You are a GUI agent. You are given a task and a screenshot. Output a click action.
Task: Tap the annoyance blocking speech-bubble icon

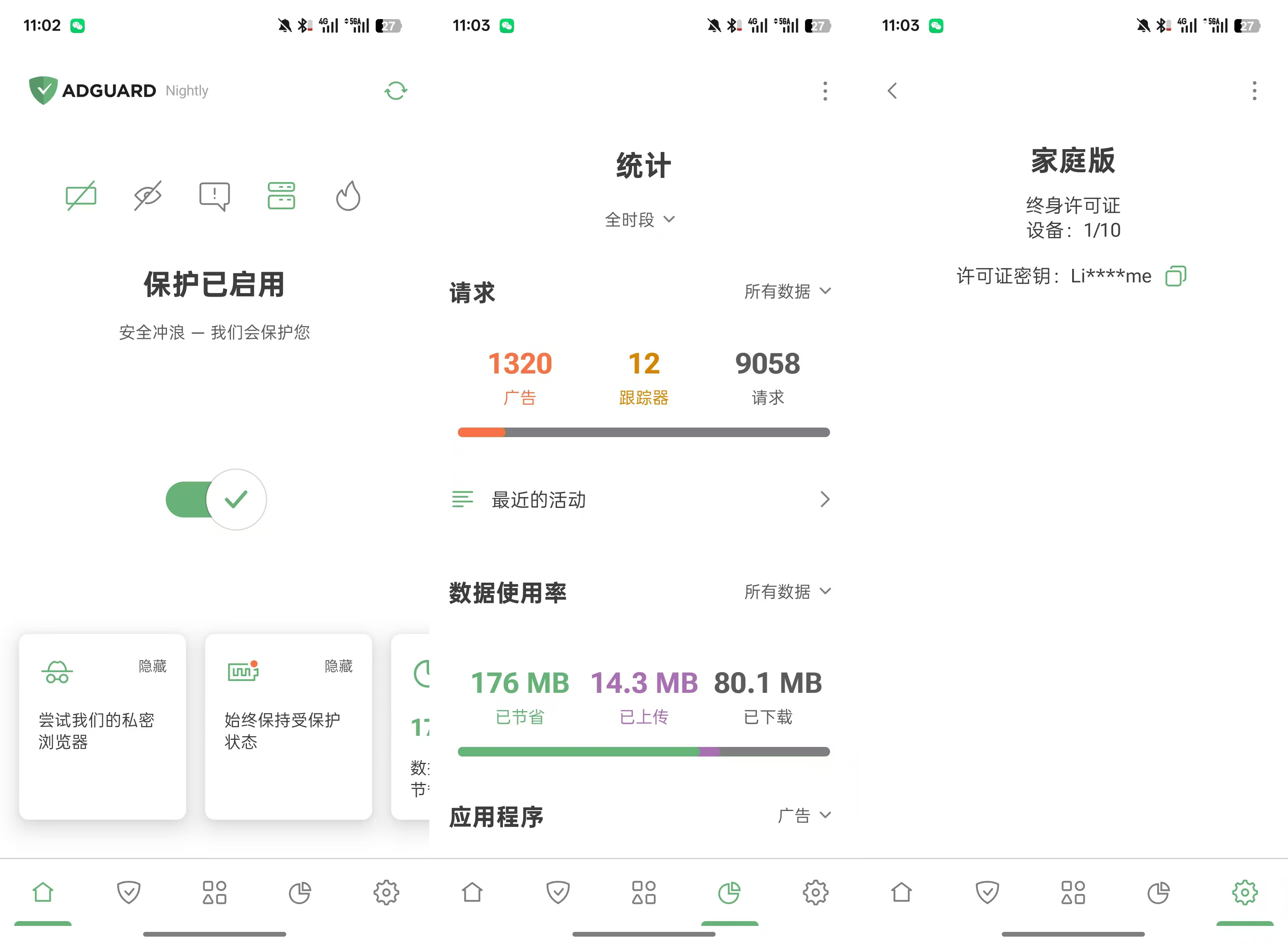[x=214, y=196]
